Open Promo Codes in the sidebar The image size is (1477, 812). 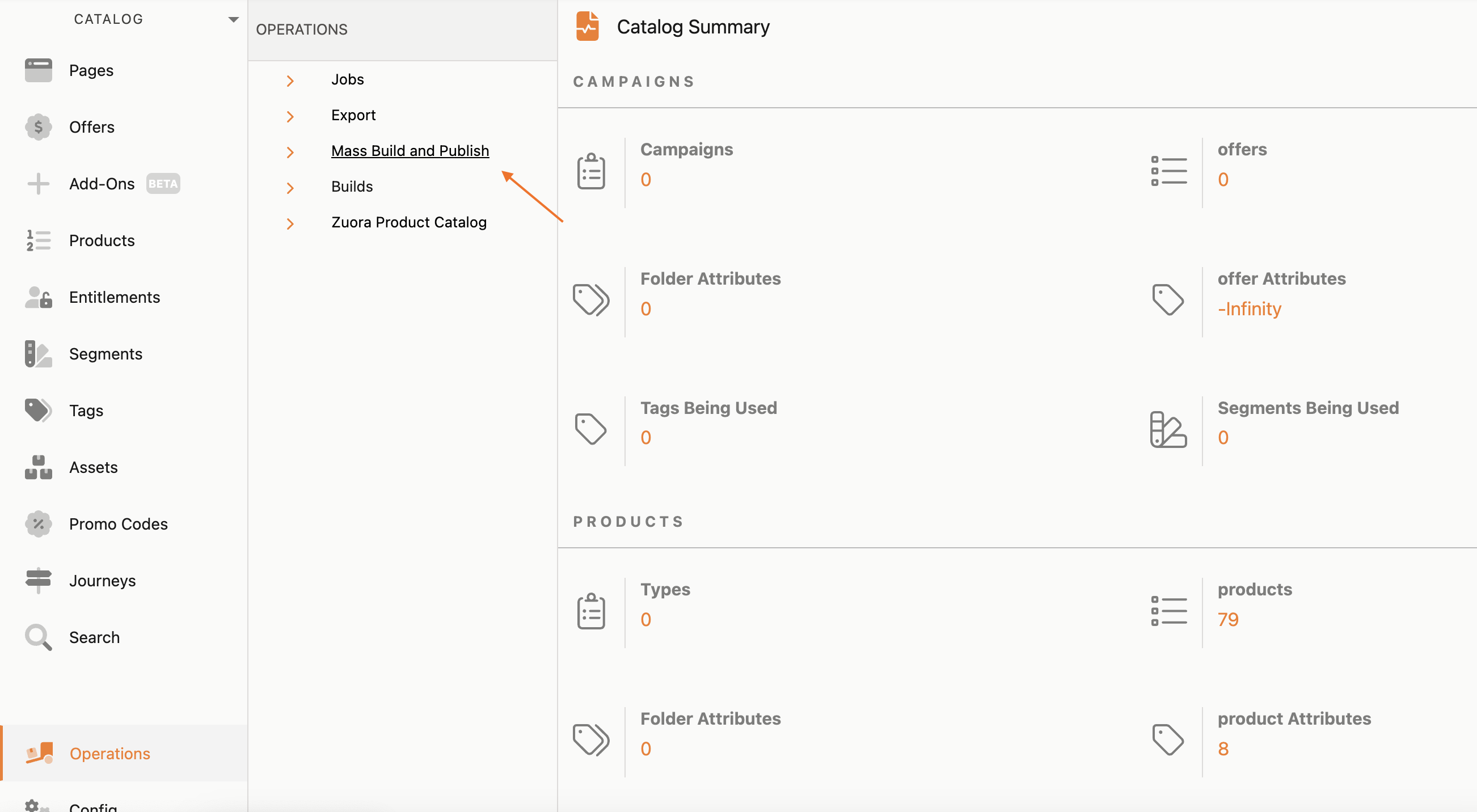119,524
